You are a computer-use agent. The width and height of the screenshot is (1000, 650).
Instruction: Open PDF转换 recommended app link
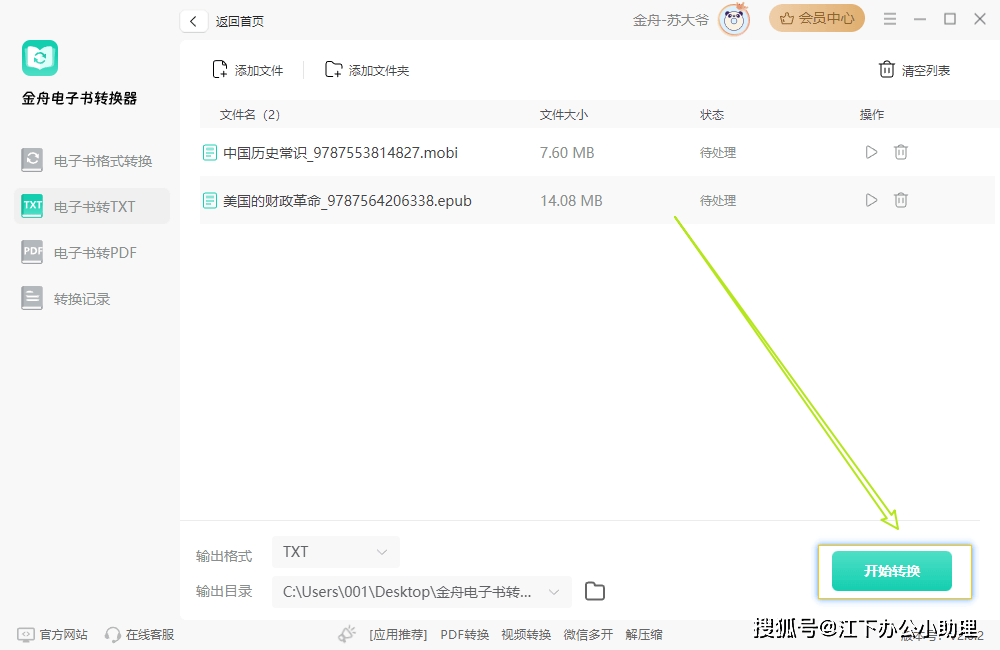465,635
